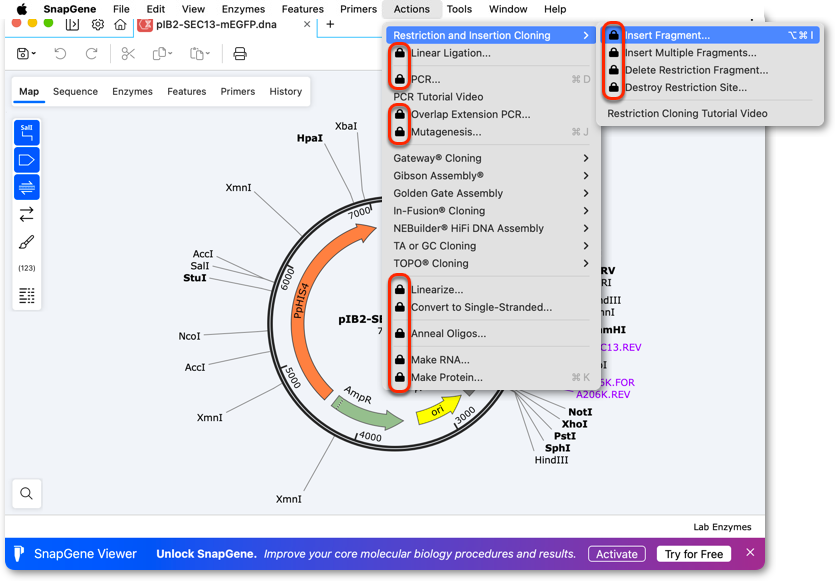Toggle the side panel icon in tab bar
The width and height of the screenshot is (835, 581).
tap(72, 24)
